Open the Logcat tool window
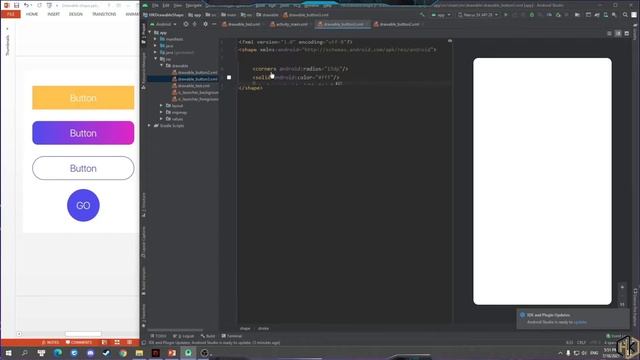The height and width of the screenshot is (360, 640). (183, 336)
